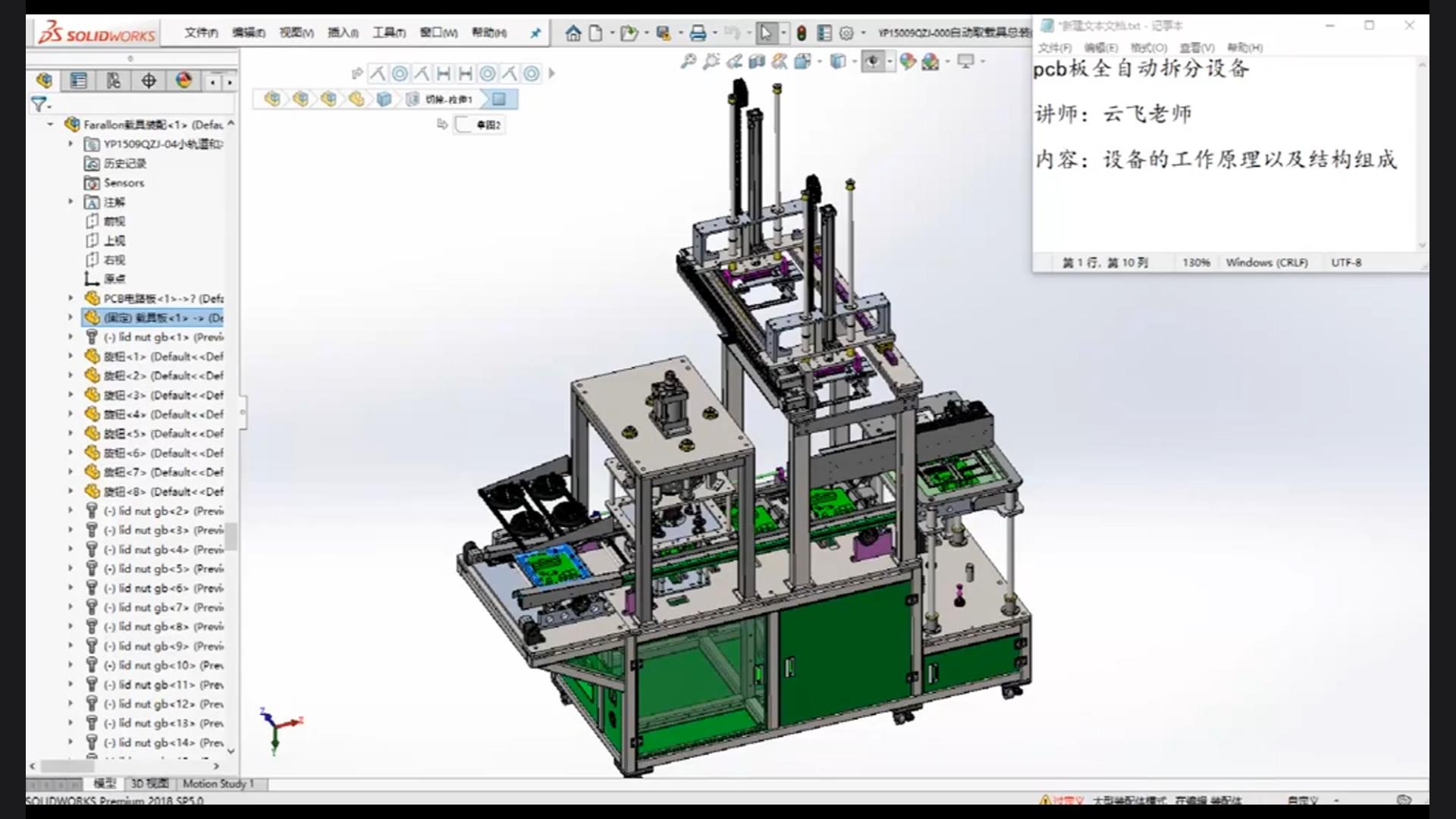This screenshot has height=819, width=1456.
Task: Click the View Orientation cube icon
Action: pos(803,61)
